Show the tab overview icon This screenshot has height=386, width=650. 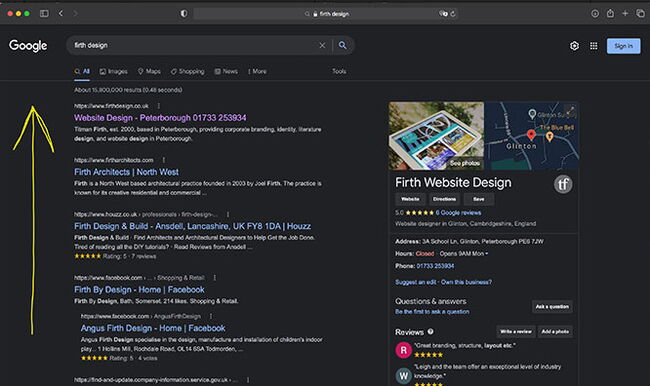point(640,14)
